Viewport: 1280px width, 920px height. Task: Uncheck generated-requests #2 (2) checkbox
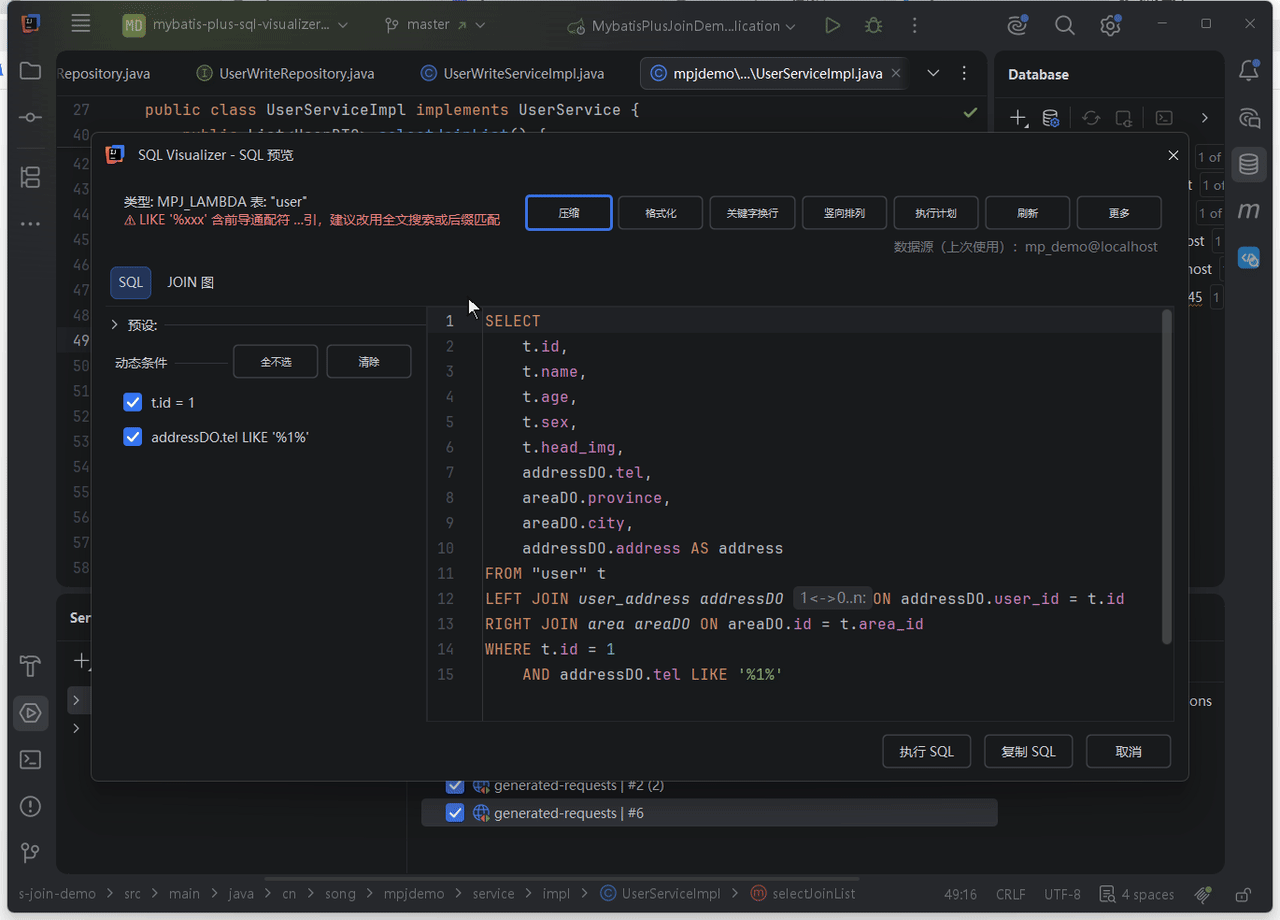455,785
